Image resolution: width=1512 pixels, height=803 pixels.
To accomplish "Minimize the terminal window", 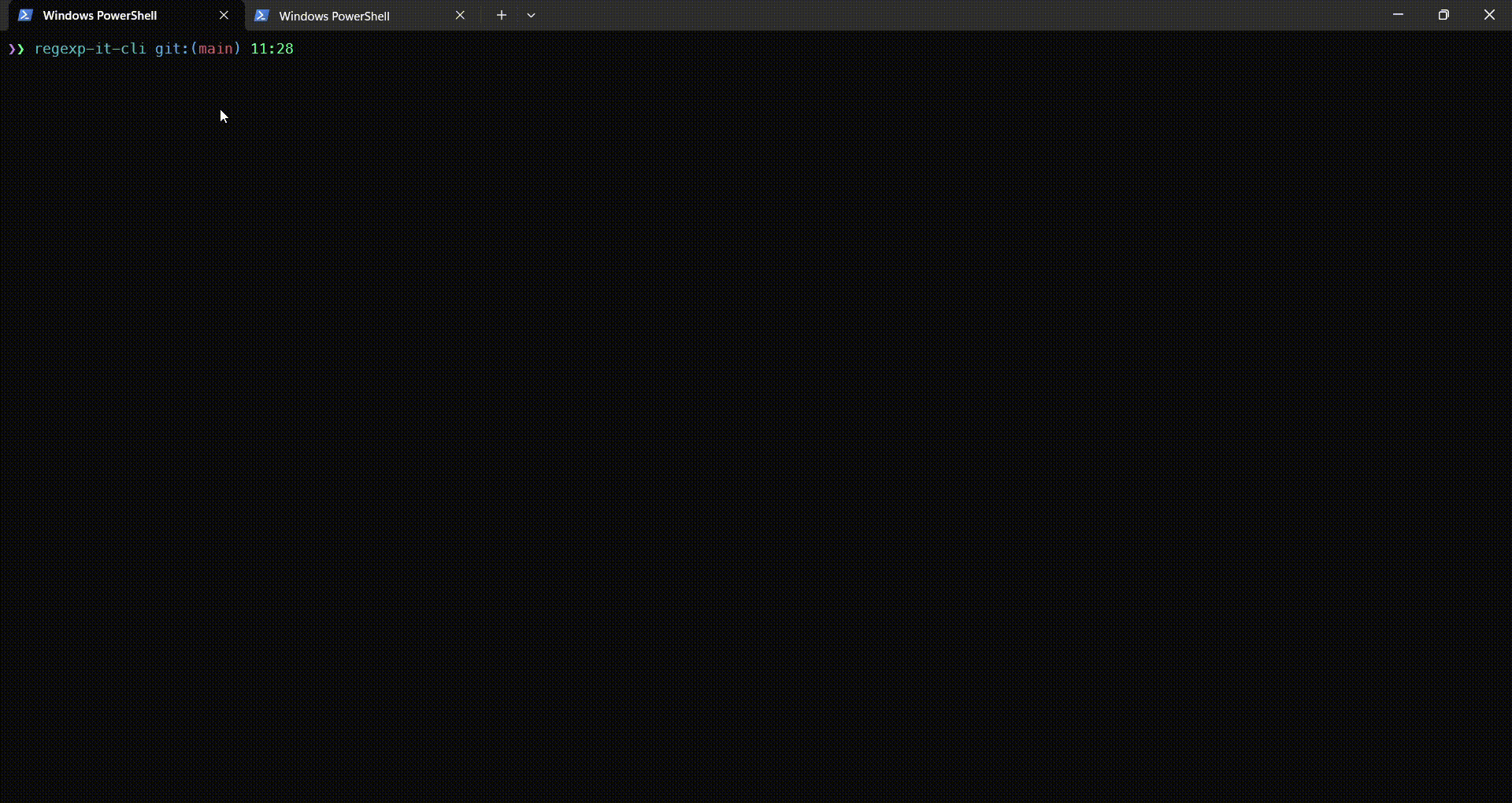I will pos(1399,15).
